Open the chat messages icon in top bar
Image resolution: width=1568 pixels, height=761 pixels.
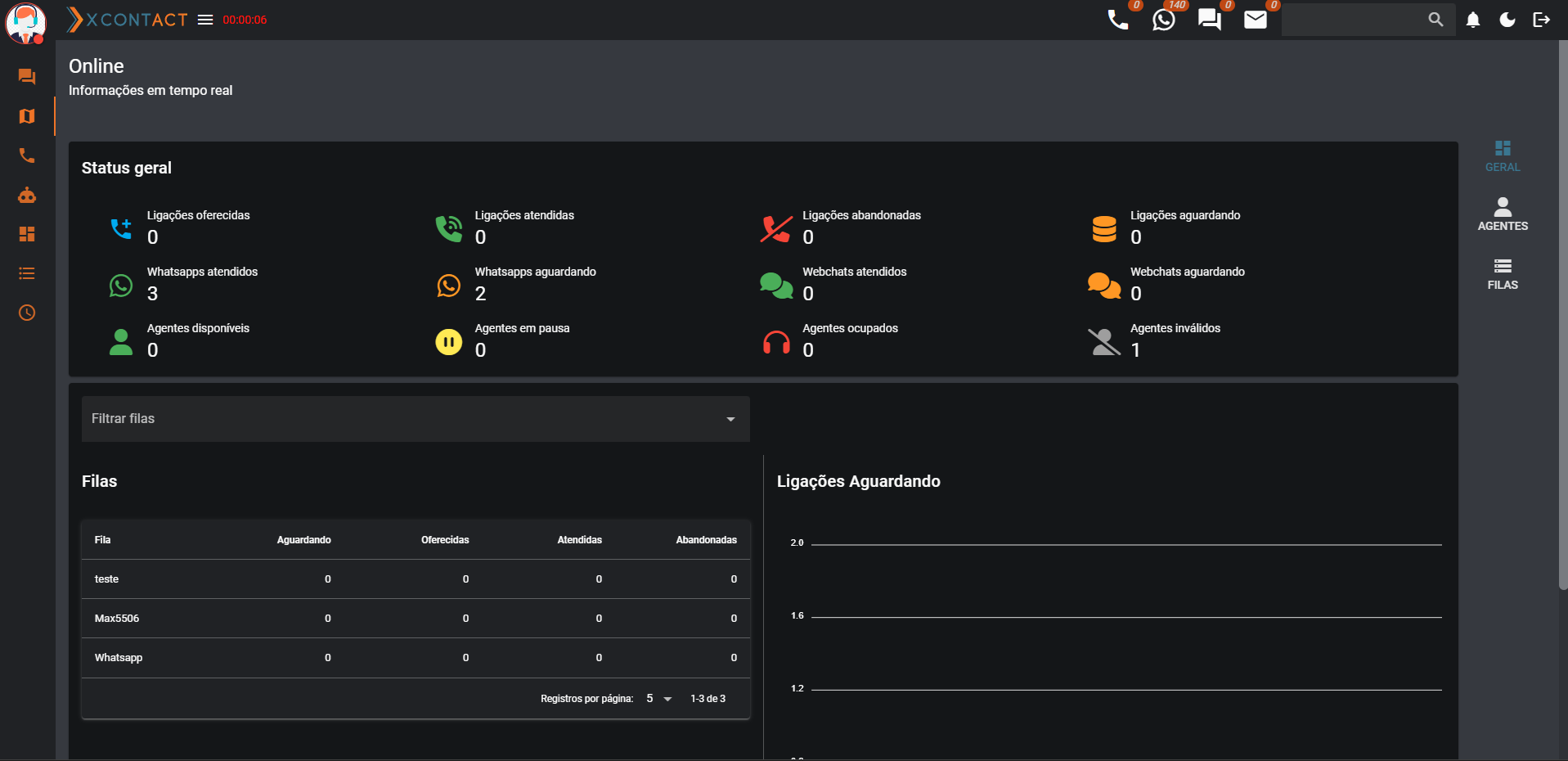(x=1209, y=20)
